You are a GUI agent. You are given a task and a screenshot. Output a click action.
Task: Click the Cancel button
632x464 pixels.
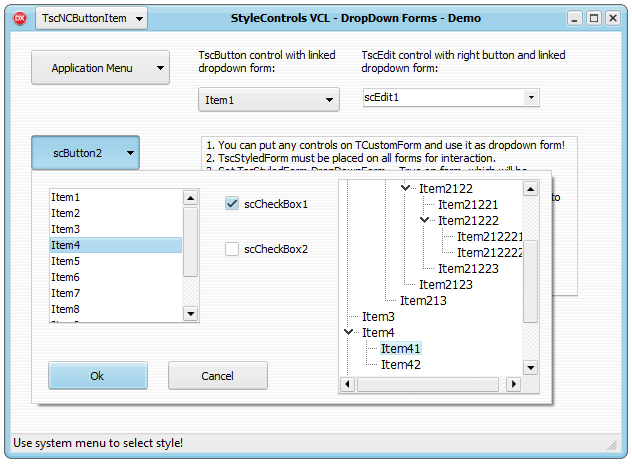tap(218, 376)
